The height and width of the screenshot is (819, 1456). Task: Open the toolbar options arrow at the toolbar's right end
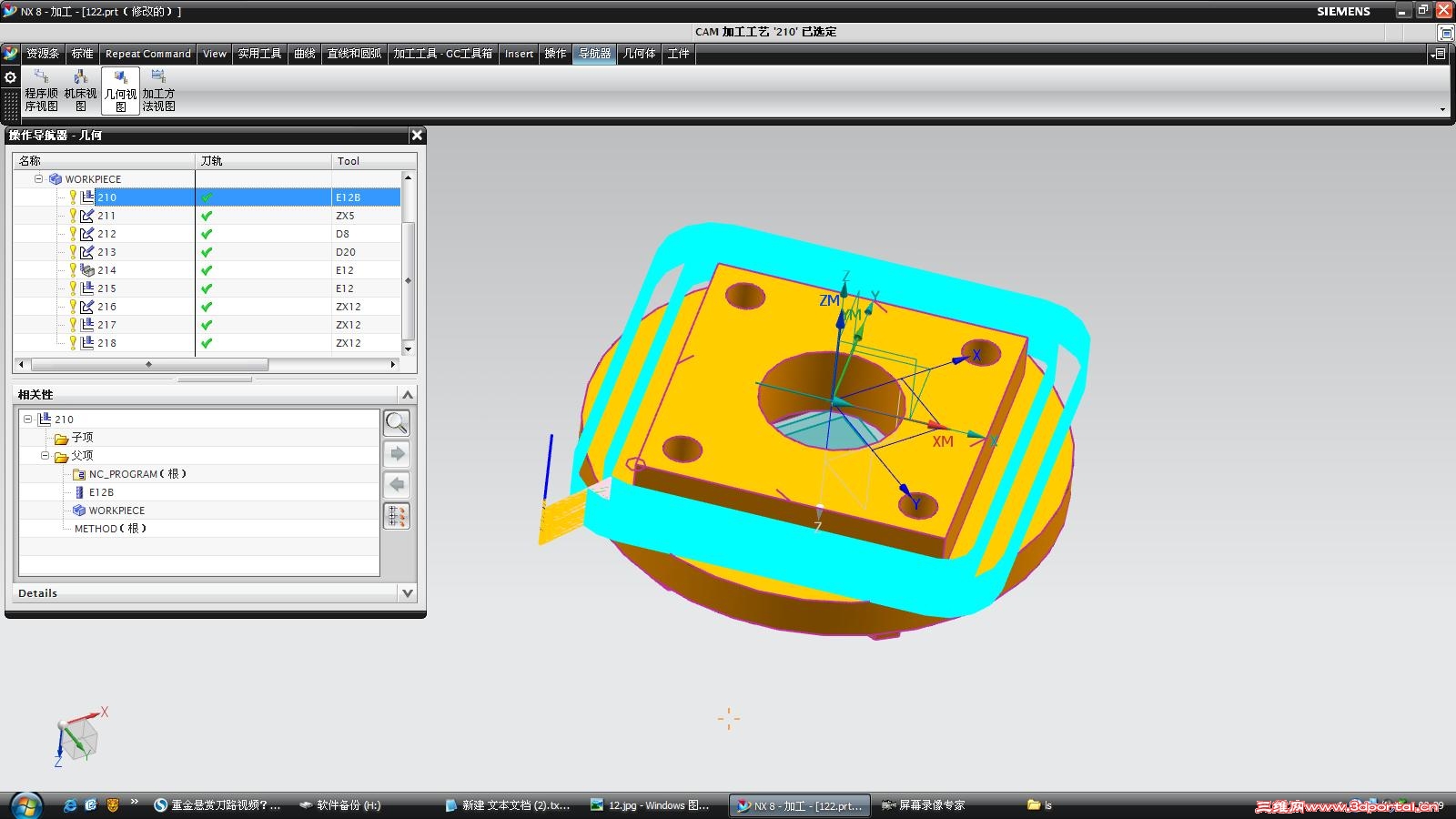(1442, 109)
